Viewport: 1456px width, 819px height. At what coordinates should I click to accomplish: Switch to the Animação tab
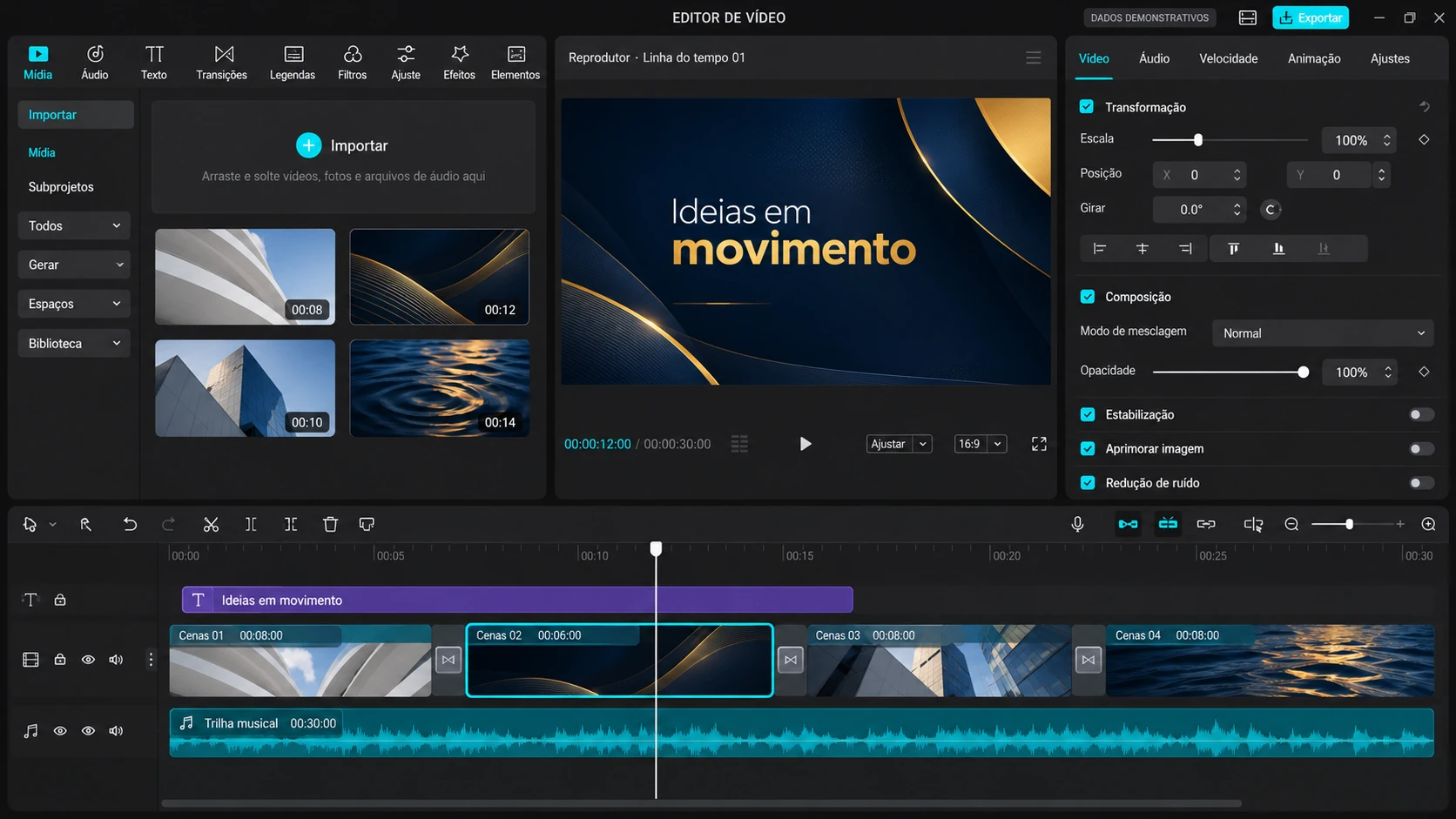[x=1314, y=58]
